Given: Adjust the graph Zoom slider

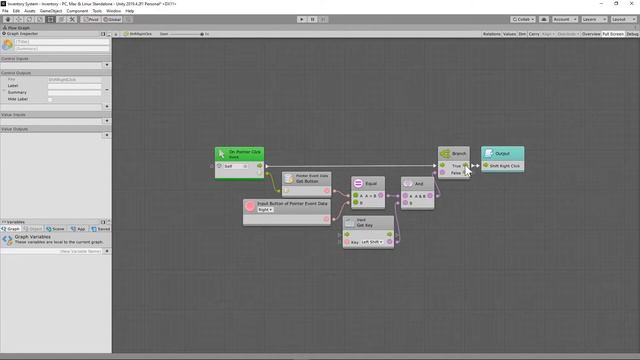Looking at the screenshot, I should (x=186, y=34).
